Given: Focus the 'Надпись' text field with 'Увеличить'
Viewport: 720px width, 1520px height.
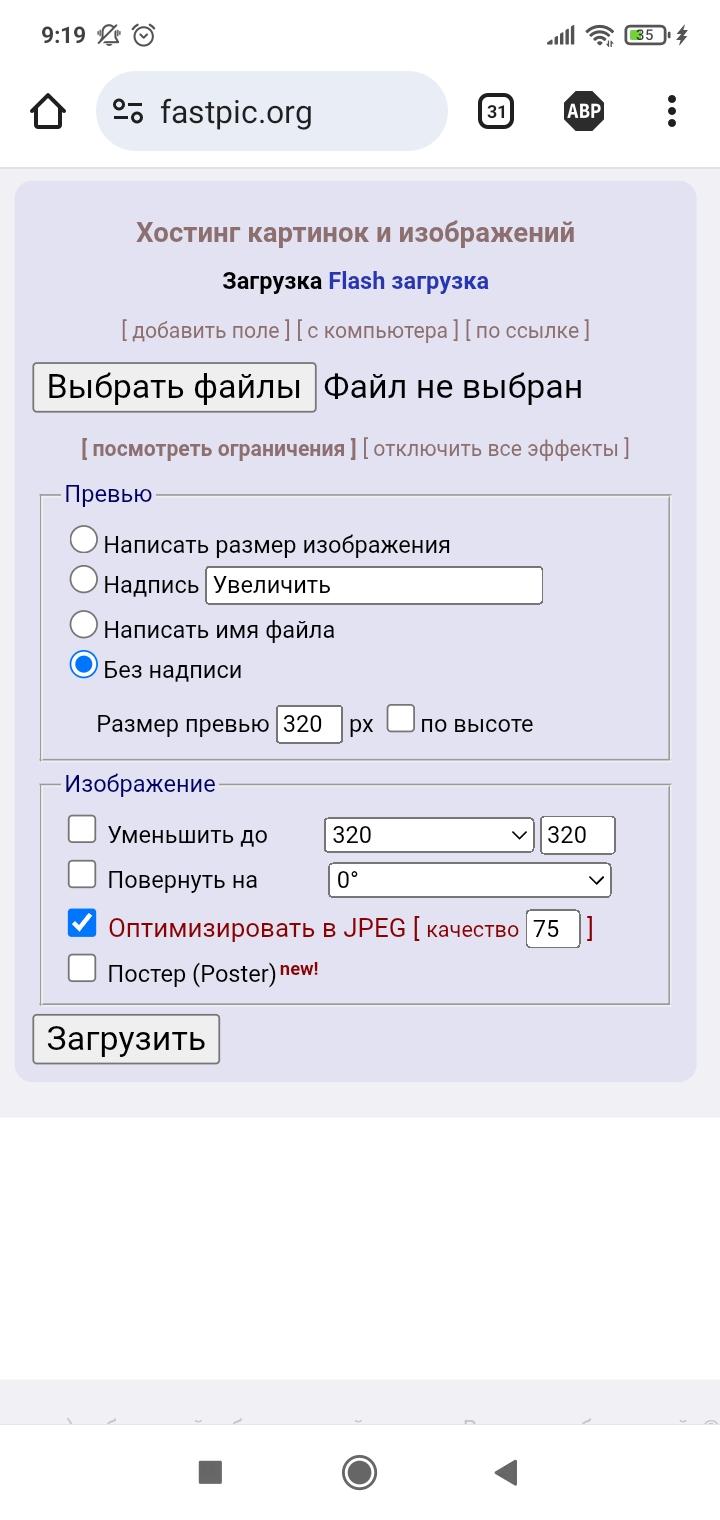Looking at the screenshot, I should 373,585.
